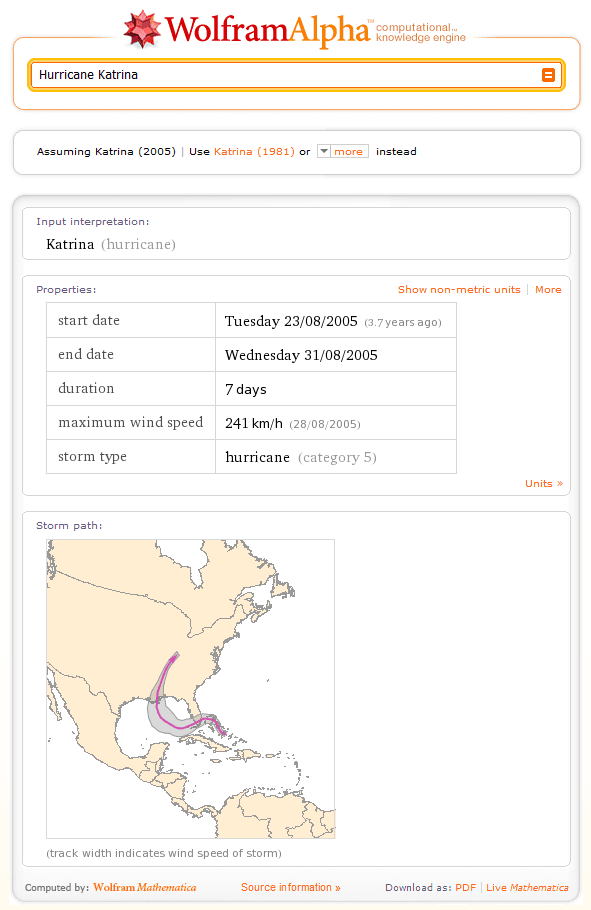Click the storm type hurricane category 5 cell
Viewport: 591px width, 910px height.
click(336, 457)
